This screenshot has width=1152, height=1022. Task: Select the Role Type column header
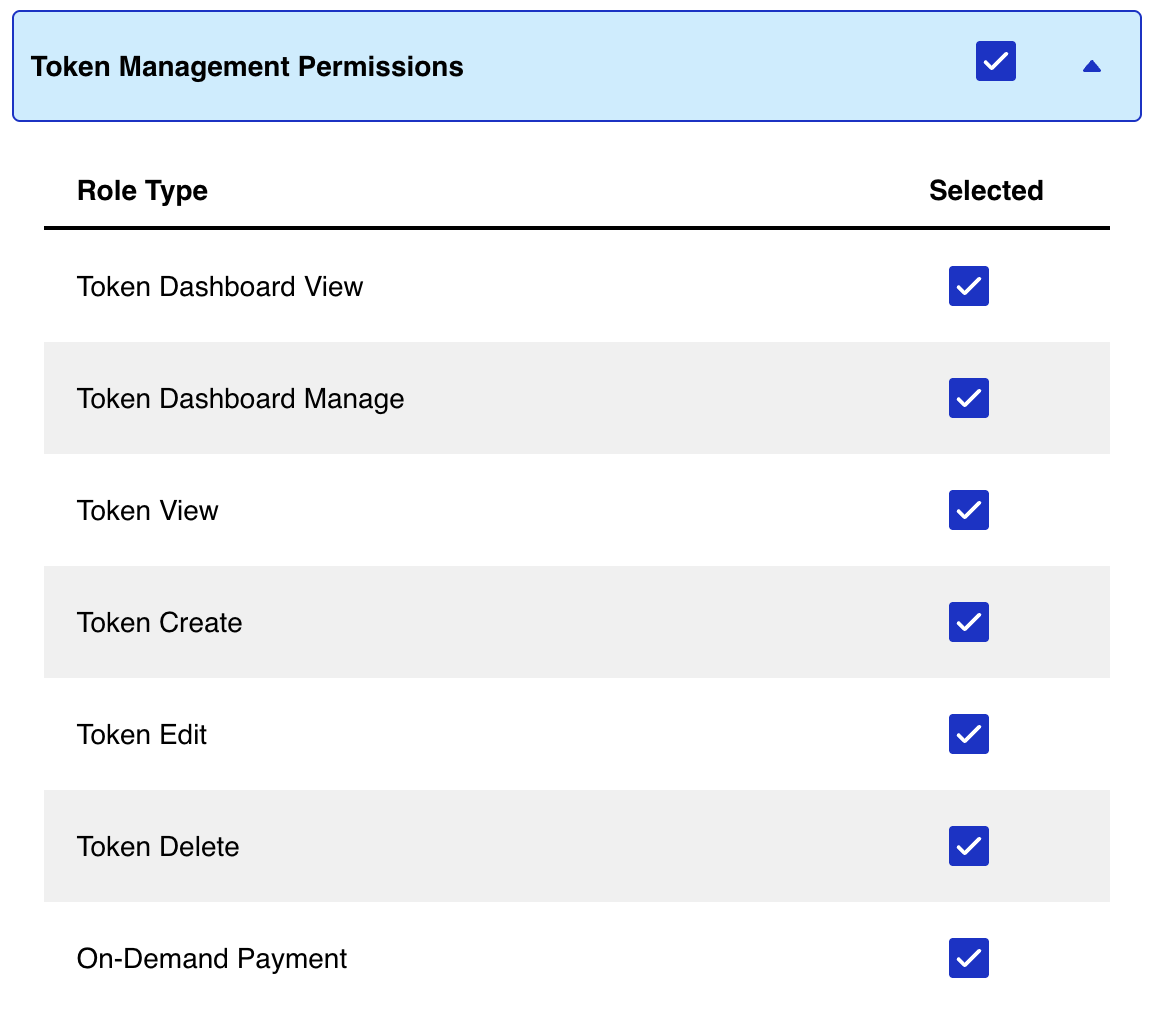click(142, 190)
